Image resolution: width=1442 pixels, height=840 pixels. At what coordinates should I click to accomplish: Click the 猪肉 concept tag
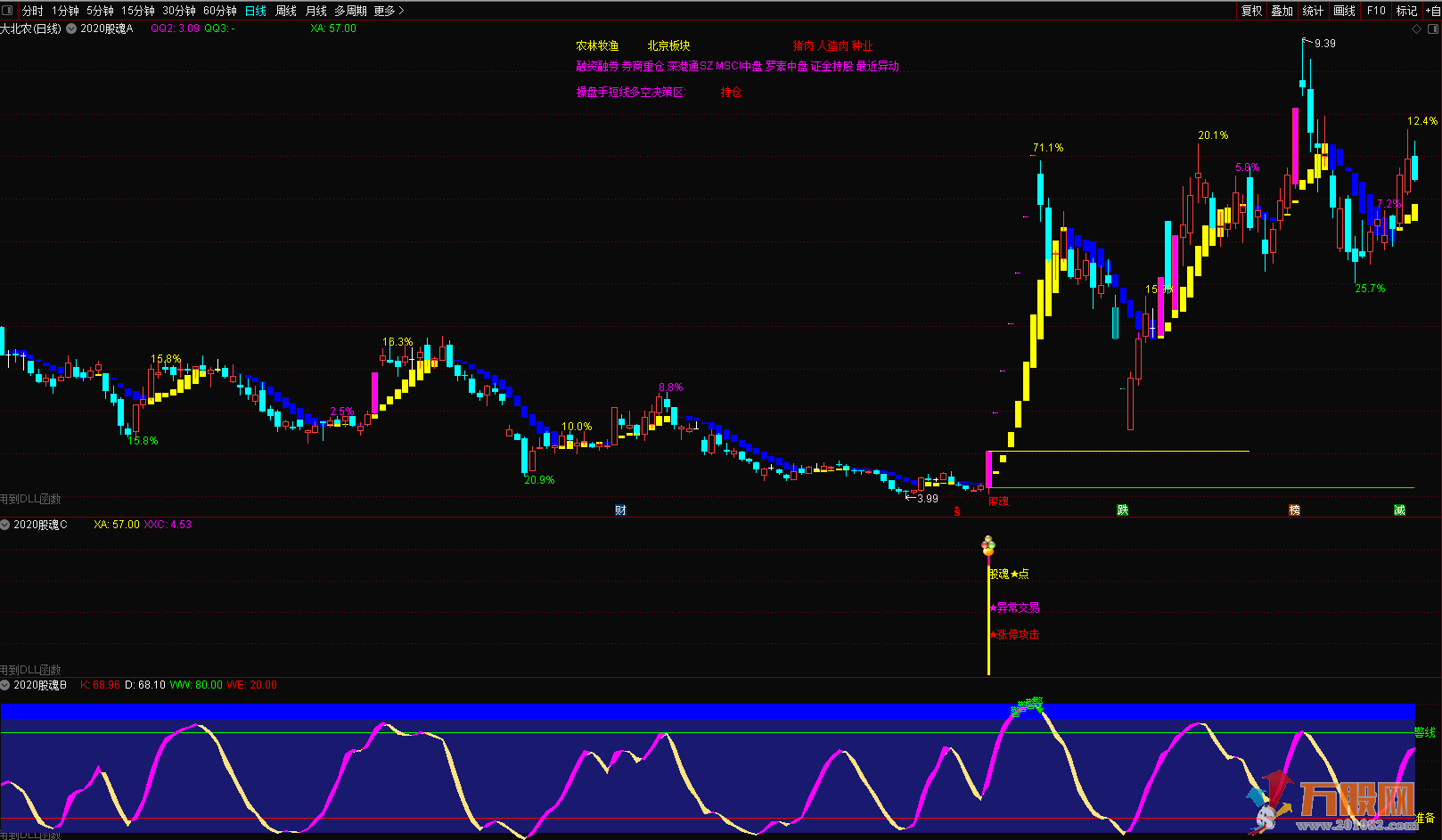[x=803, y=45]
